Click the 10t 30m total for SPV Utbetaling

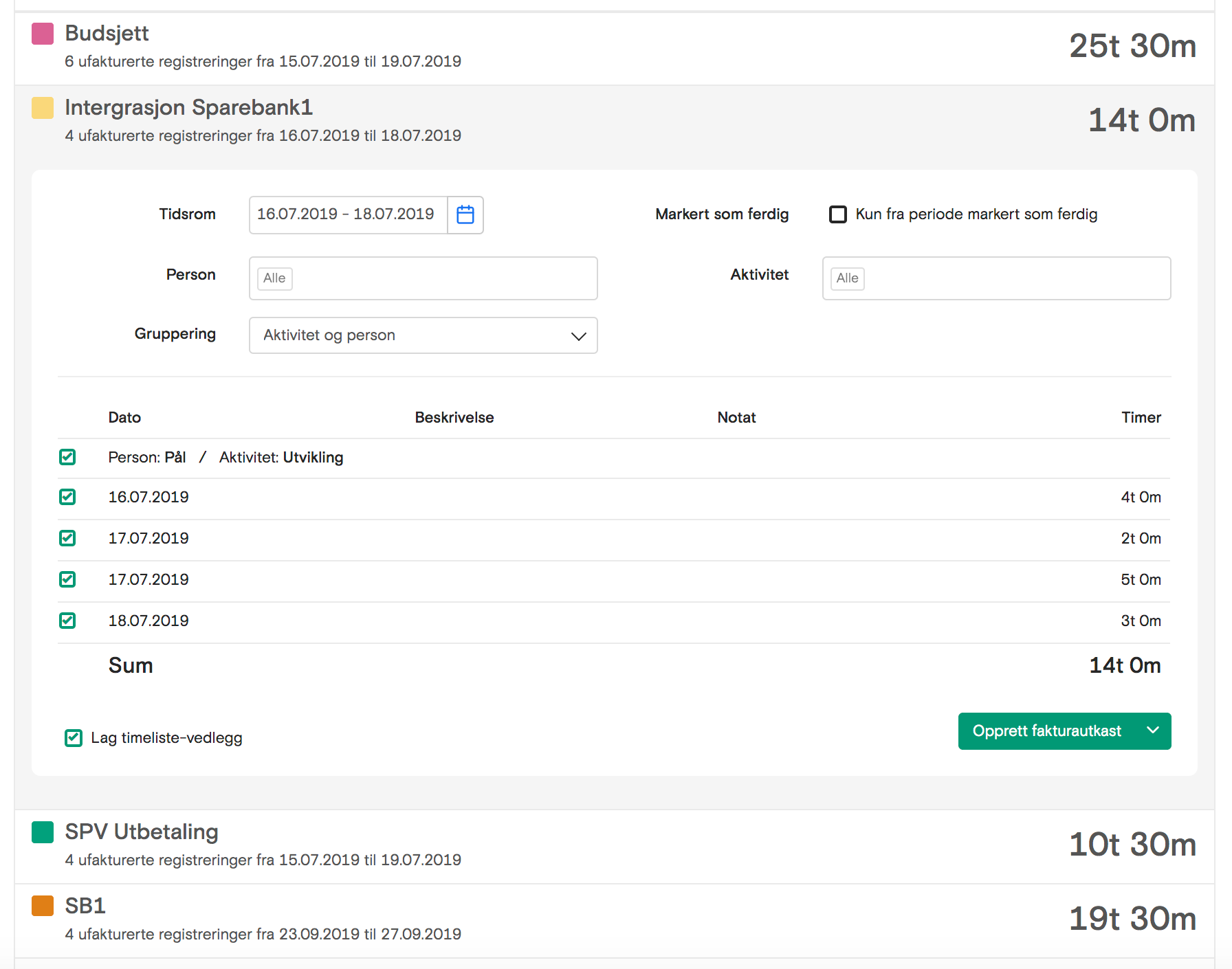pyautogui.click(x=1132, y=845)
